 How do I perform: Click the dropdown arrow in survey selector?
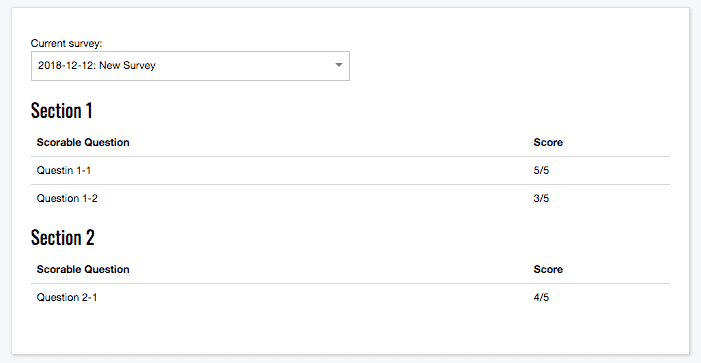(x=338, y=65)
